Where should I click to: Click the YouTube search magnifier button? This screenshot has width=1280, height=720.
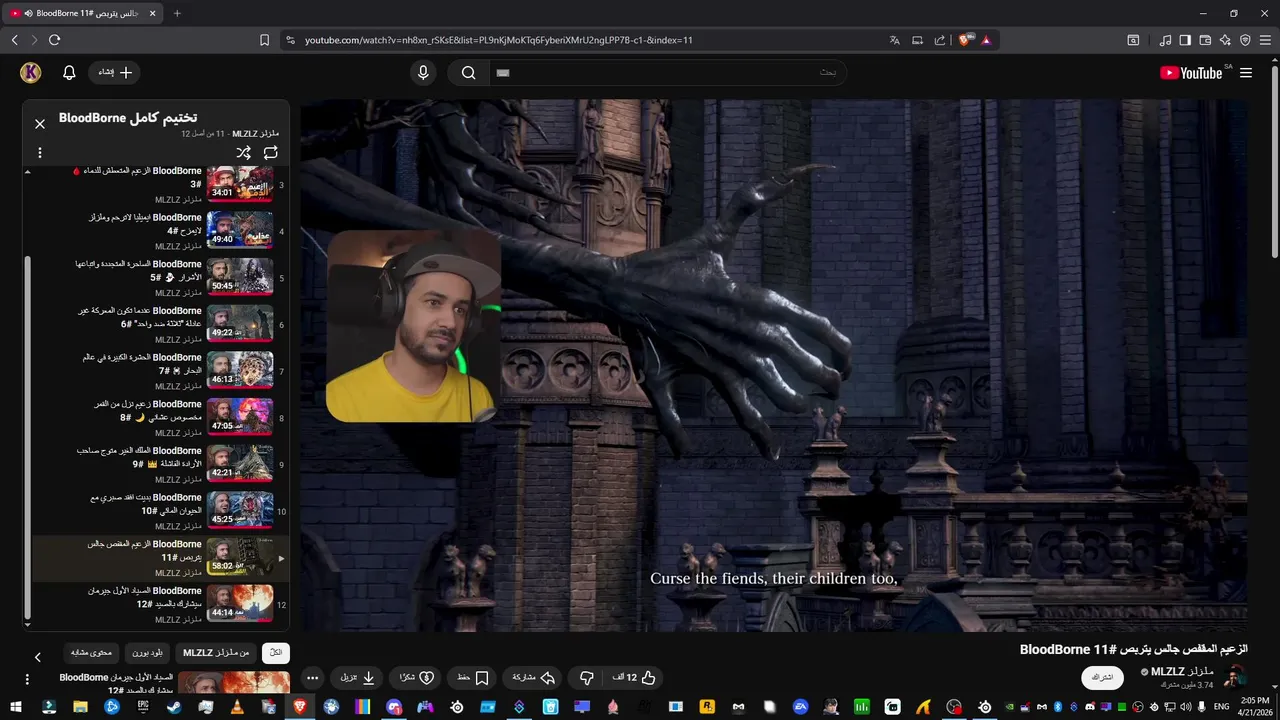coord(468,73)
